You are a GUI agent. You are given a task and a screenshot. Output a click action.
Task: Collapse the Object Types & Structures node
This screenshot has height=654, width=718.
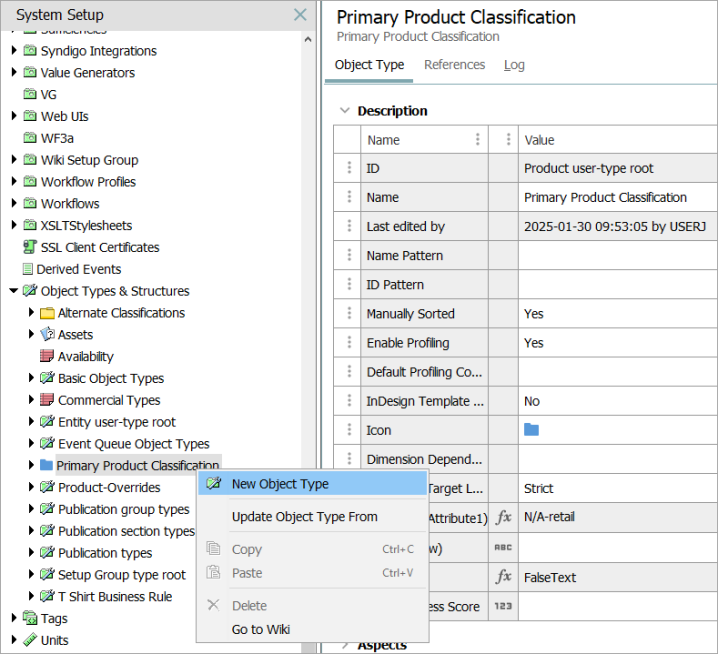14,292
